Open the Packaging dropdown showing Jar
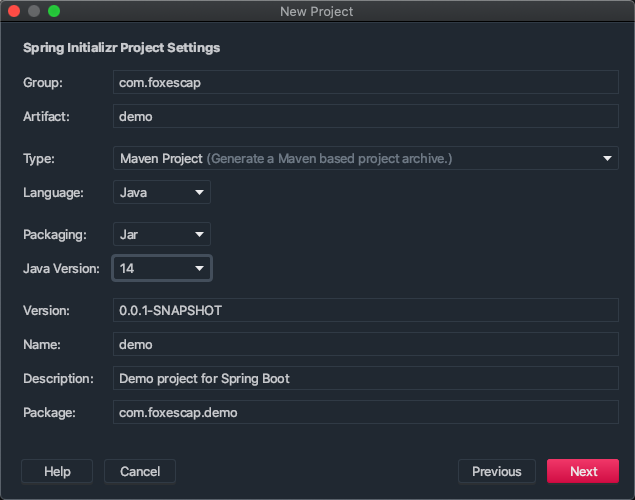 click(x=161, y=234)
